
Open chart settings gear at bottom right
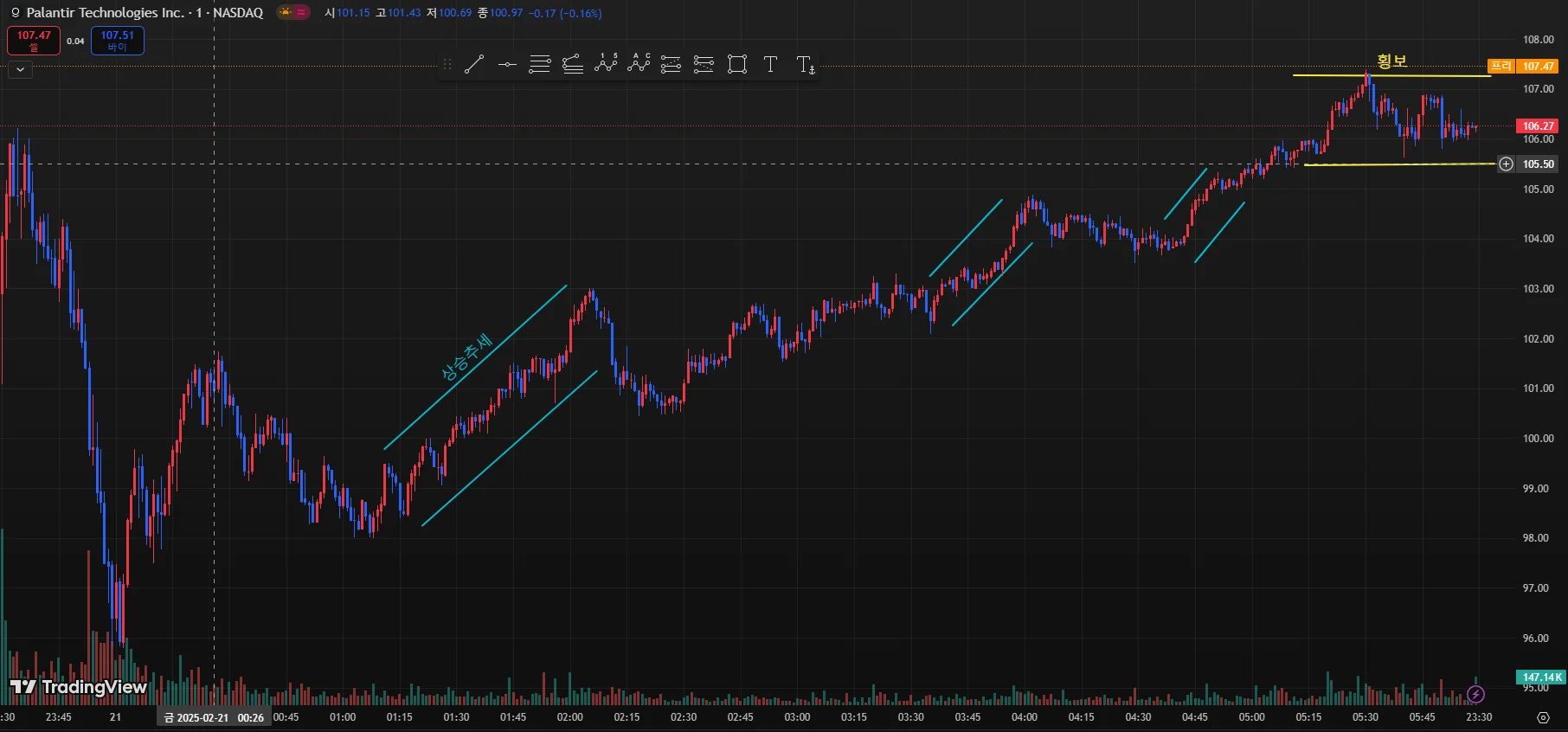[x=1543, y=717]
